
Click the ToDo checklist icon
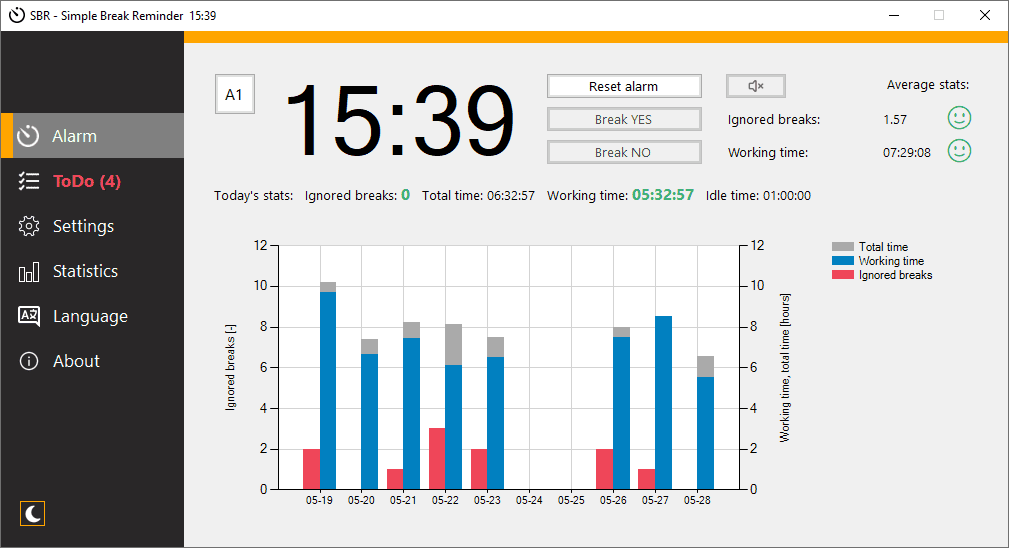[29, 181]
